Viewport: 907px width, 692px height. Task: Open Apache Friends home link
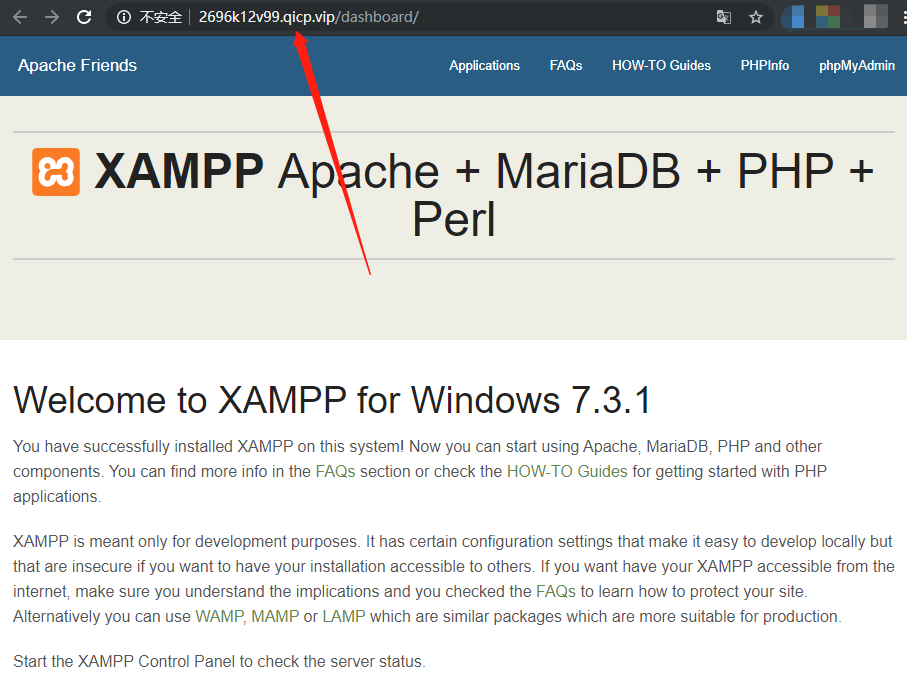click(x=78, y=65)
